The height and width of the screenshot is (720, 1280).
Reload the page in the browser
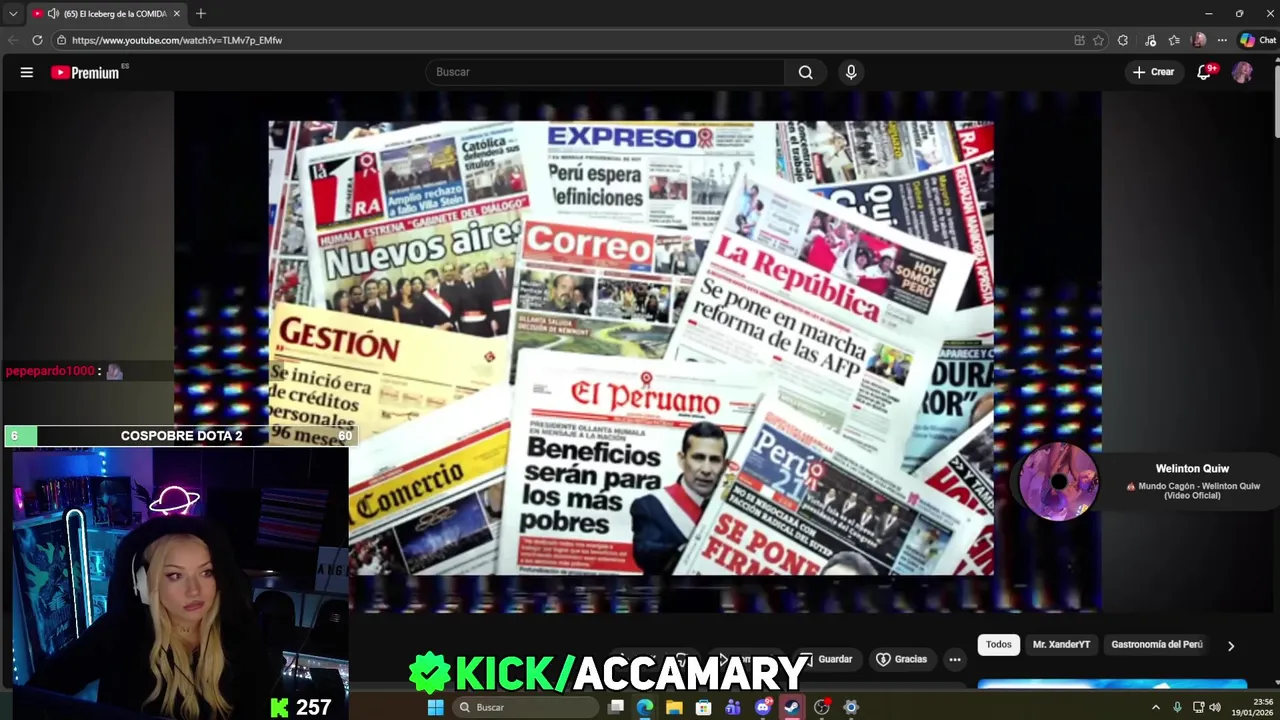coord(37,40)
